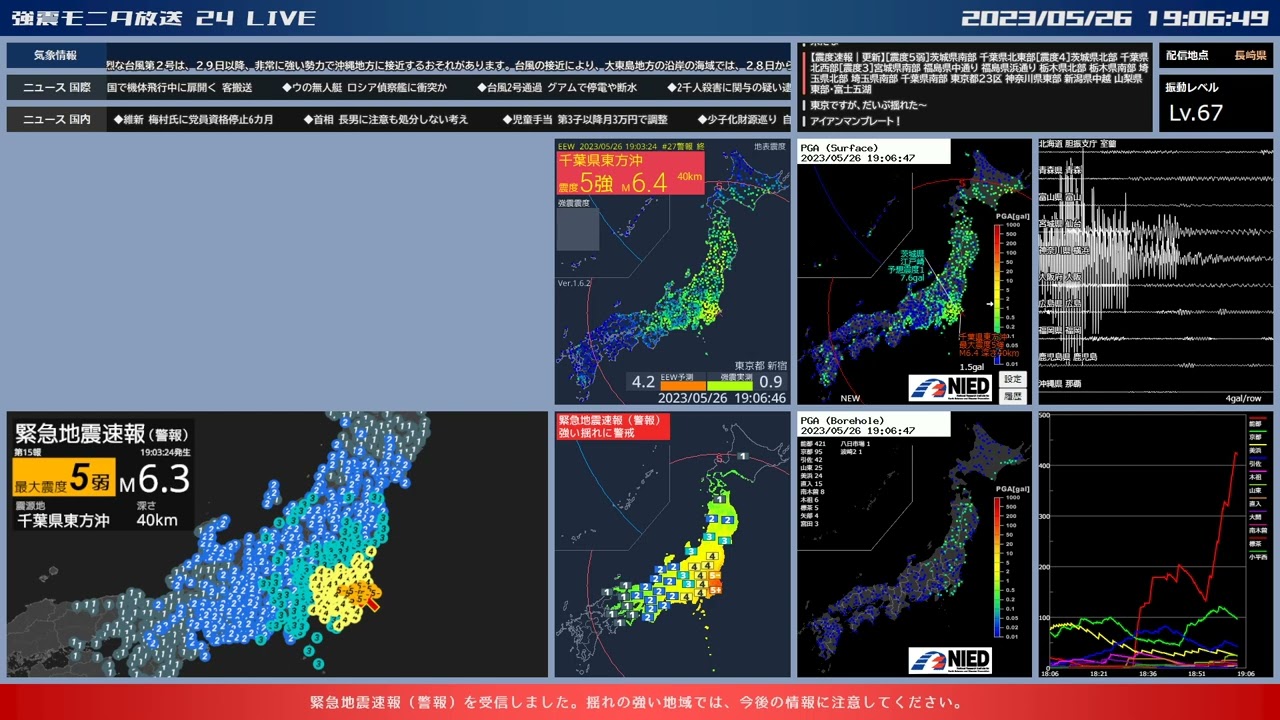Click the 設定 settings button

click(1013, 379)
